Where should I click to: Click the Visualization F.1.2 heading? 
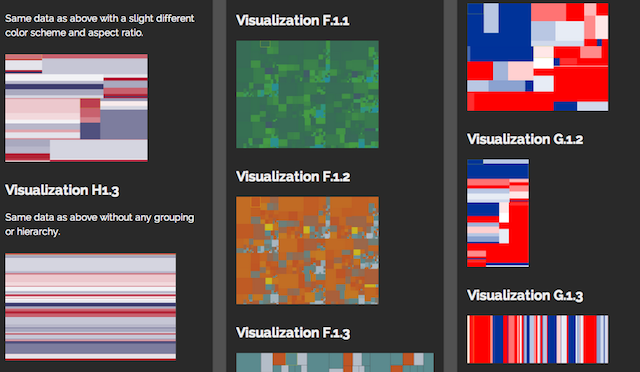[293, 176]
